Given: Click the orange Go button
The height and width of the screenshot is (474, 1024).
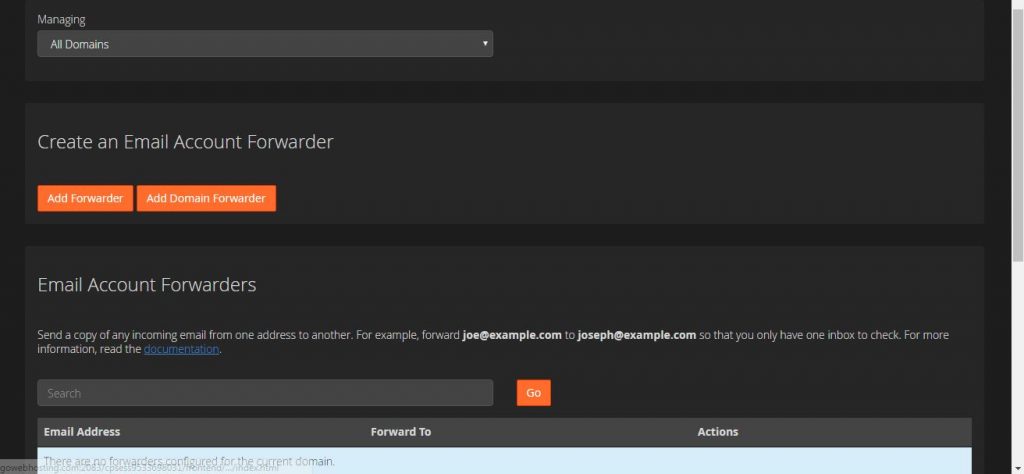Looking at the screenshot, I should point(534,393).
